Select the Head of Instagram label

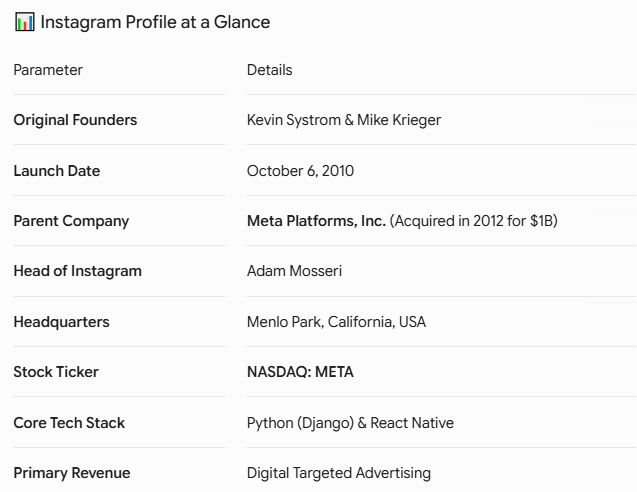click(x=78, y=271)
